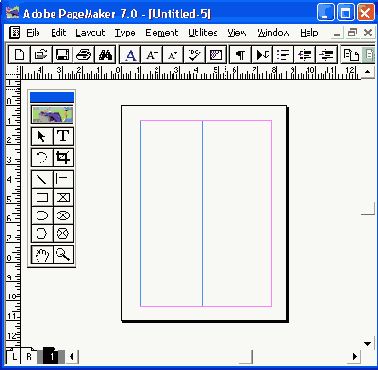The height and width of the screenshot is (370, 378).
Task: Select the Ellipse tool
Action: [42, 215]
